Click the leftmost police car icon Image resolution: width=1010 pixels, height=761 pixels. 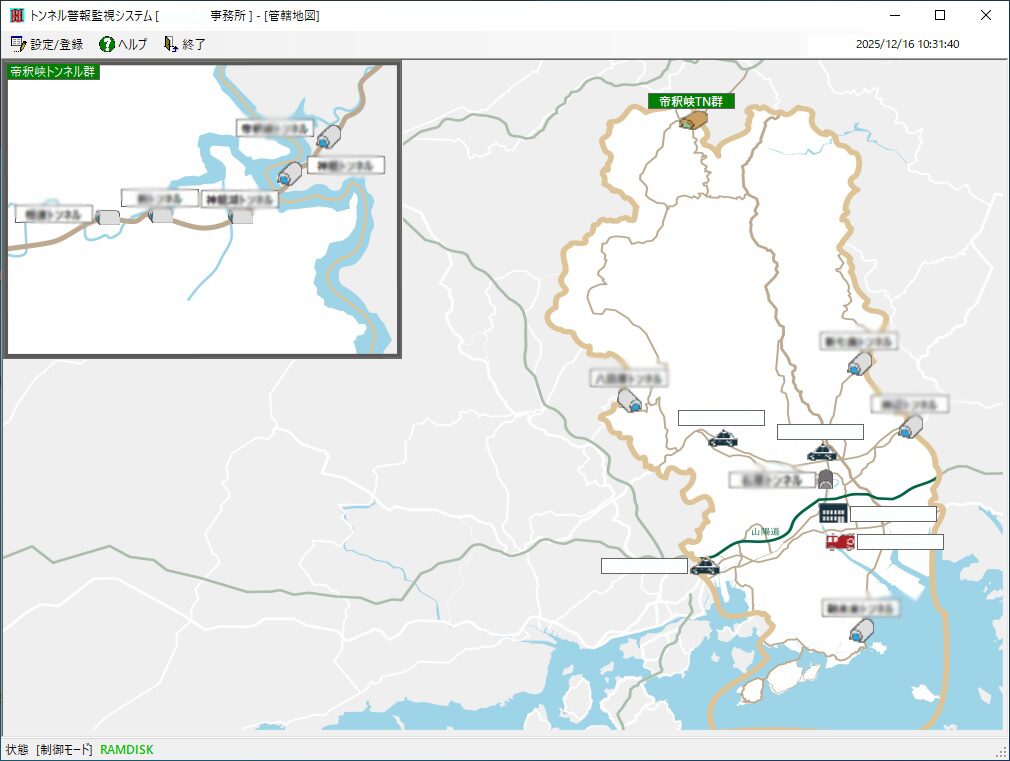[x=704, y=566]
